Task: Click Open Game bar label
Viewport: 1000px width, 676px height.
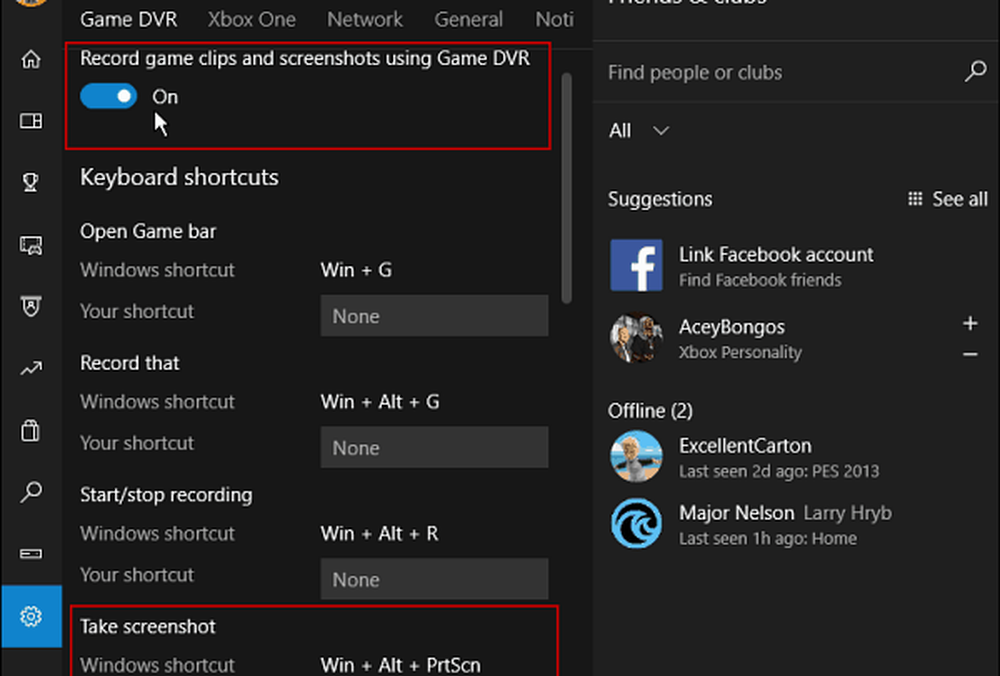Action: (x=148, y=231)
